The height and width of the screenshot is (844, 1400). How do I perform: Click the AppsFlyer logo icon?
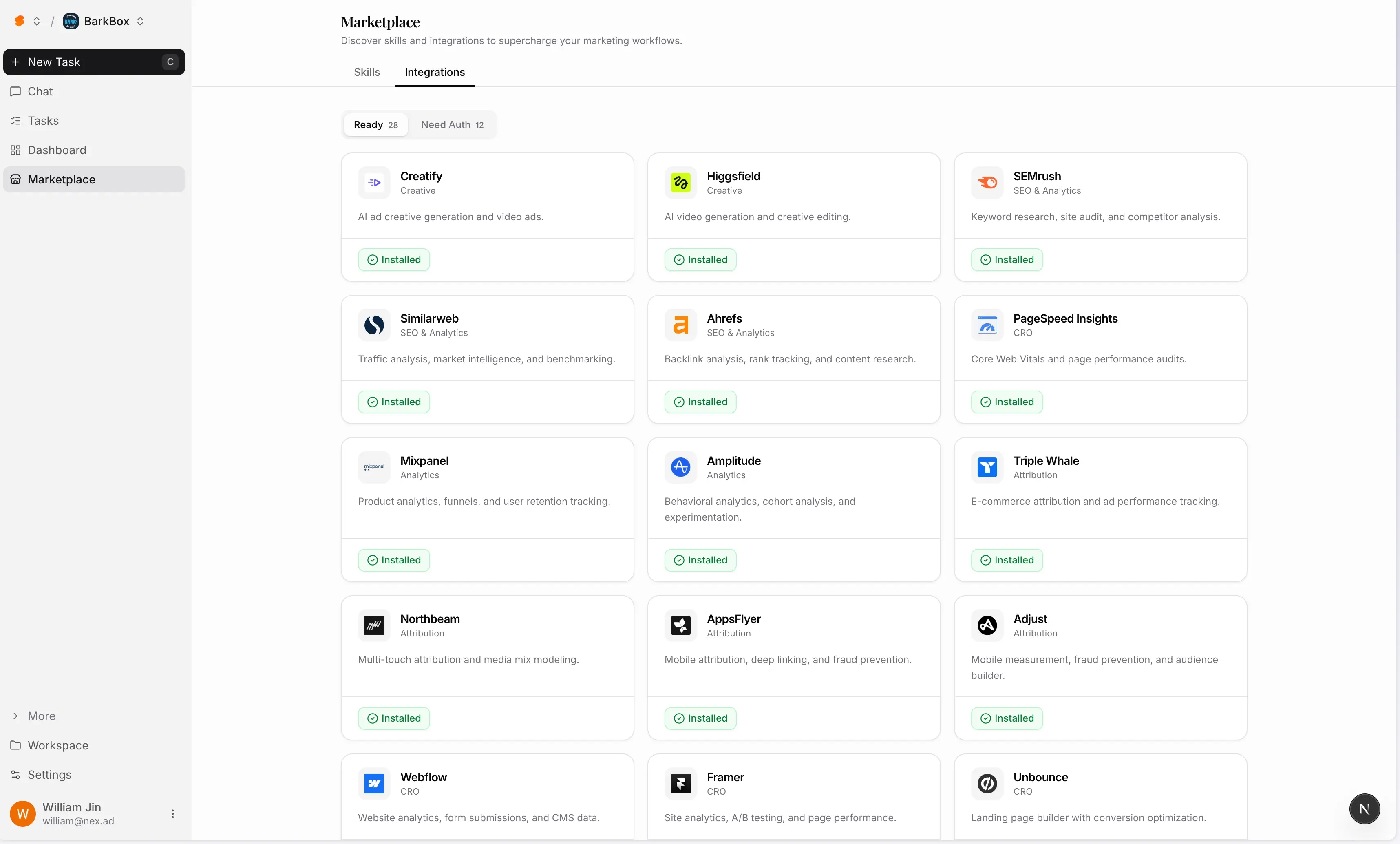tap(680, 625)
